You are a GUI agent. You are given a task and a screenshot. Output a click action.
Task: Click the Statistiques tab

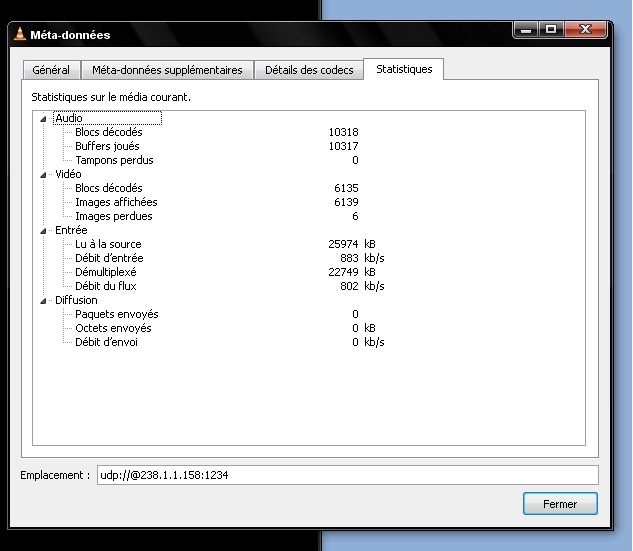(x=404, y=69)
